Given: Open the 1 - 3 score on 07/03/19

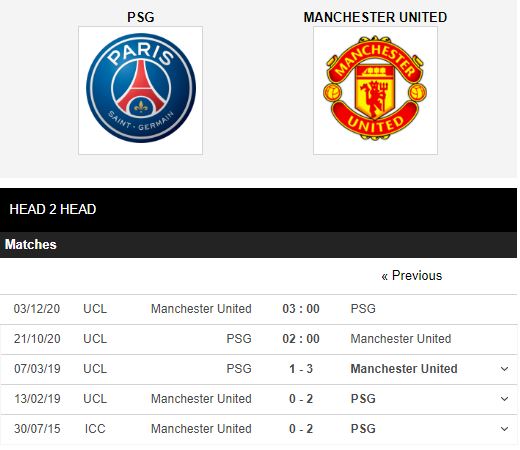Looking at the screenshot, I should click(301, 369).
